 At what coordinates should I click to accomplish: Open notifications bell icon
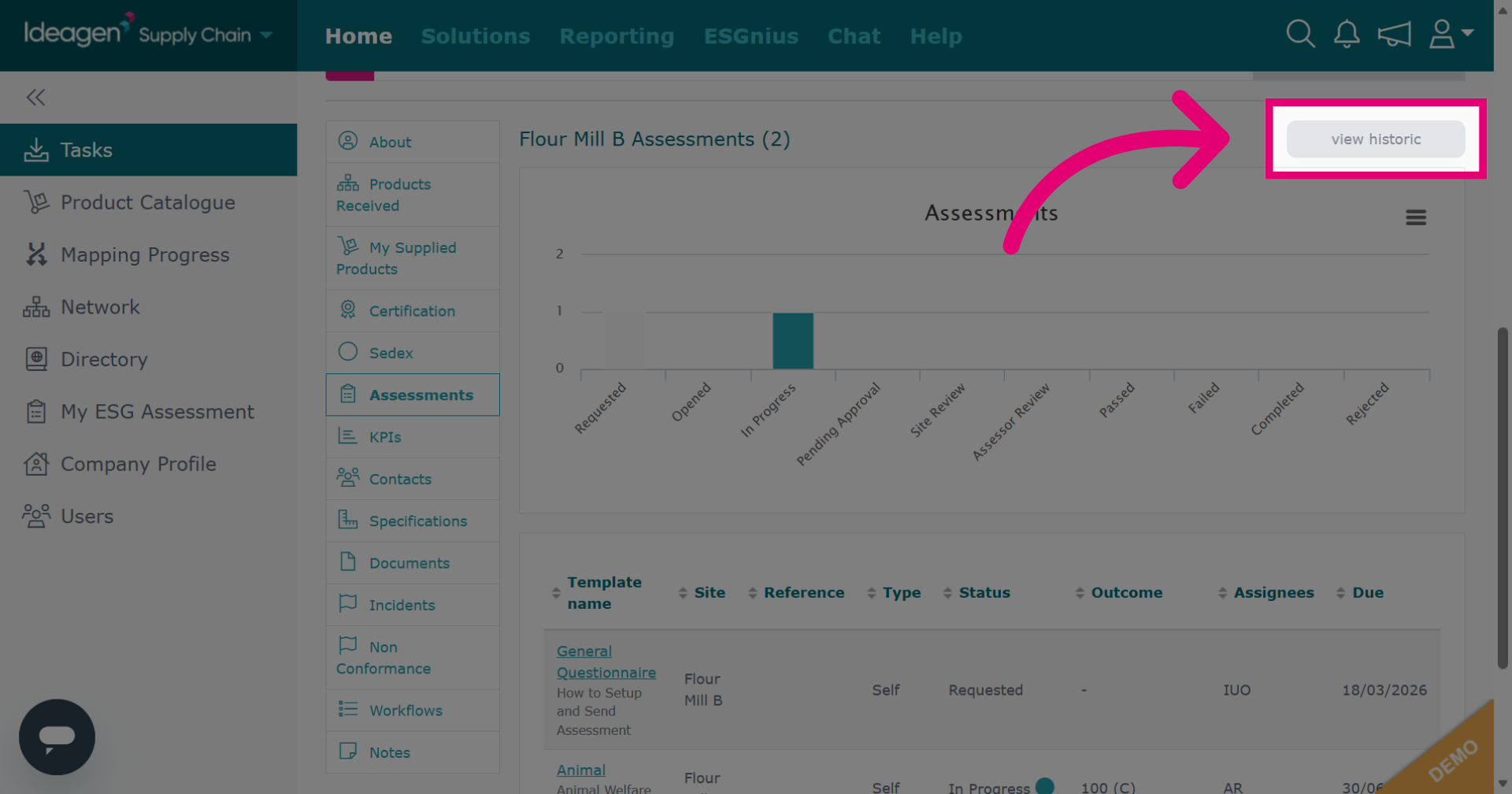(x=1347, y=34)
